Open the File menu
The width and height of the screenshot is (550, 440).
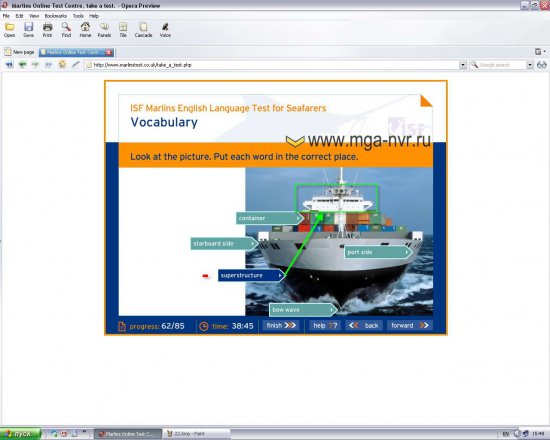6,16
